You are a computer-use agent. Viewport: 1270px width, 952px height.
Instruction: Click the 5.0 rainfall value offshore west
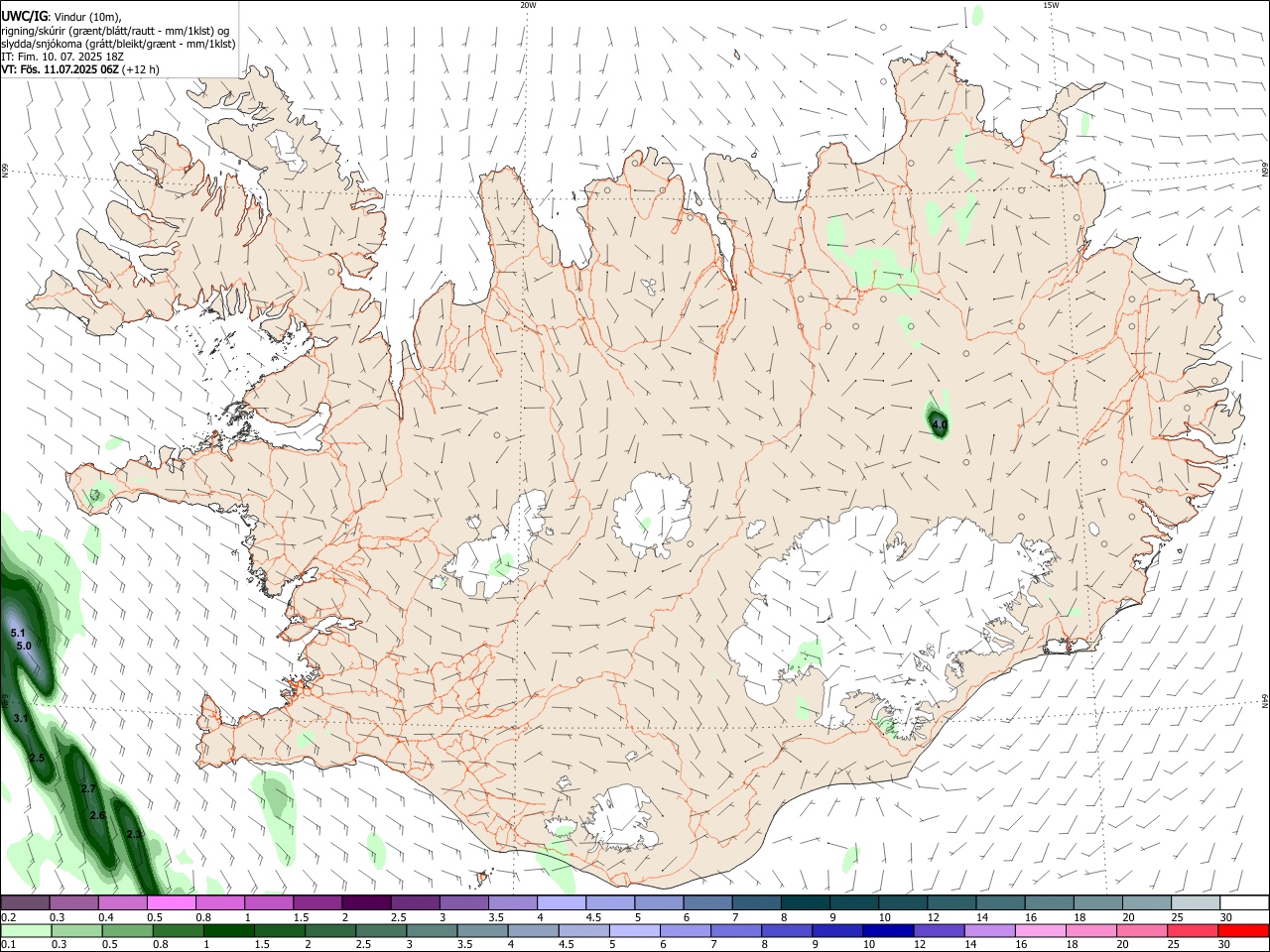[x=25, y=646]
